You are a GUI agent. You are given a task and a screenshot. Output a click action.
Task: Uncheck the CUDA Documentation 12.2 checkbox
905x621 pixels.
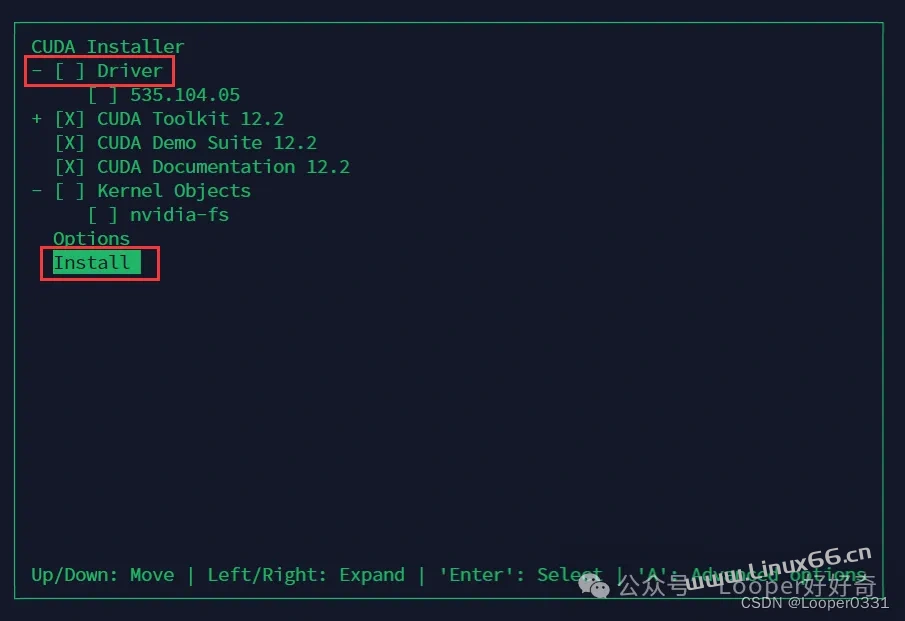tap(70, 167)
